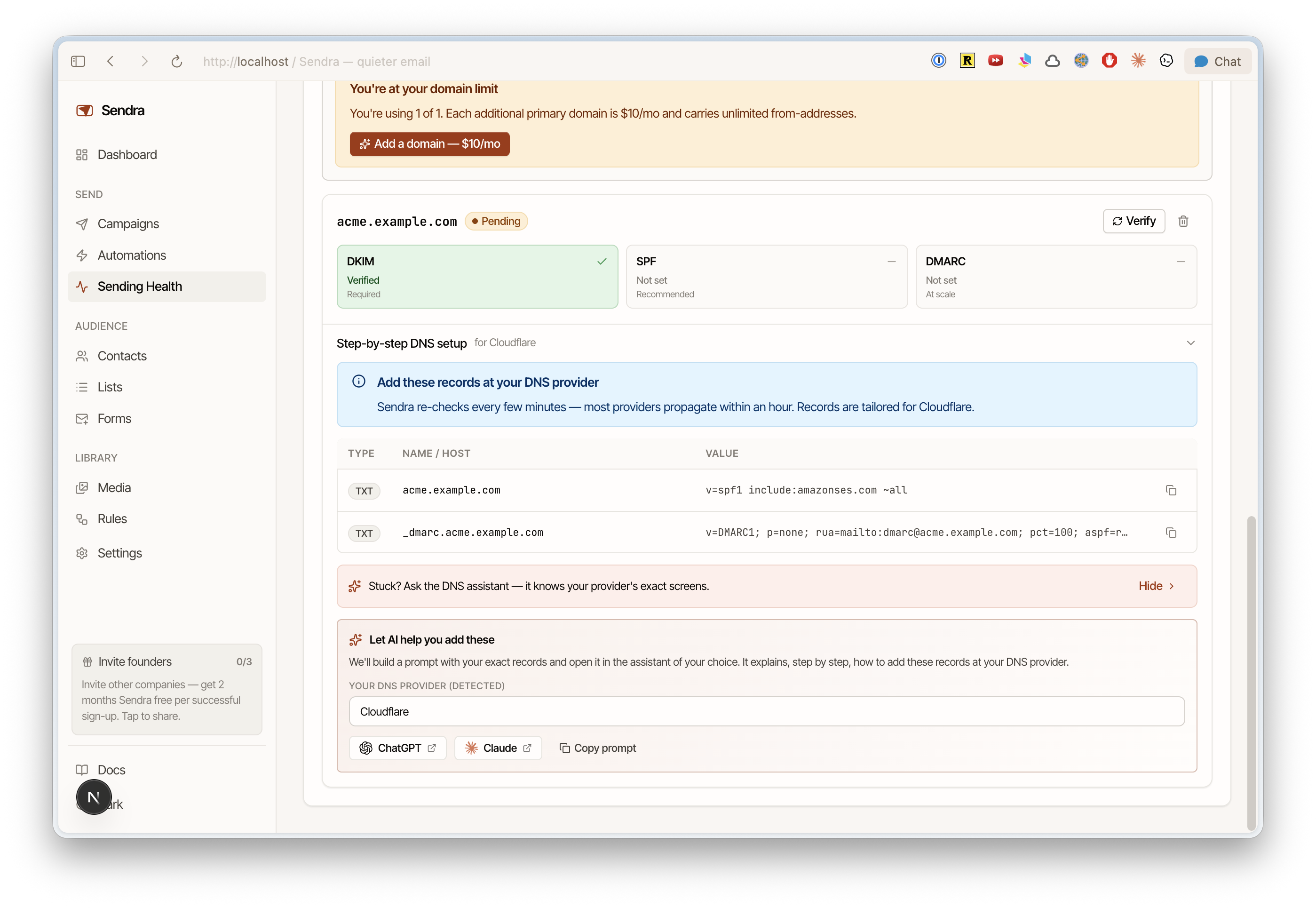Click the cloud extension icon
The width and height of the screenshot is (1316, 908).
[x=1052, y=60]
